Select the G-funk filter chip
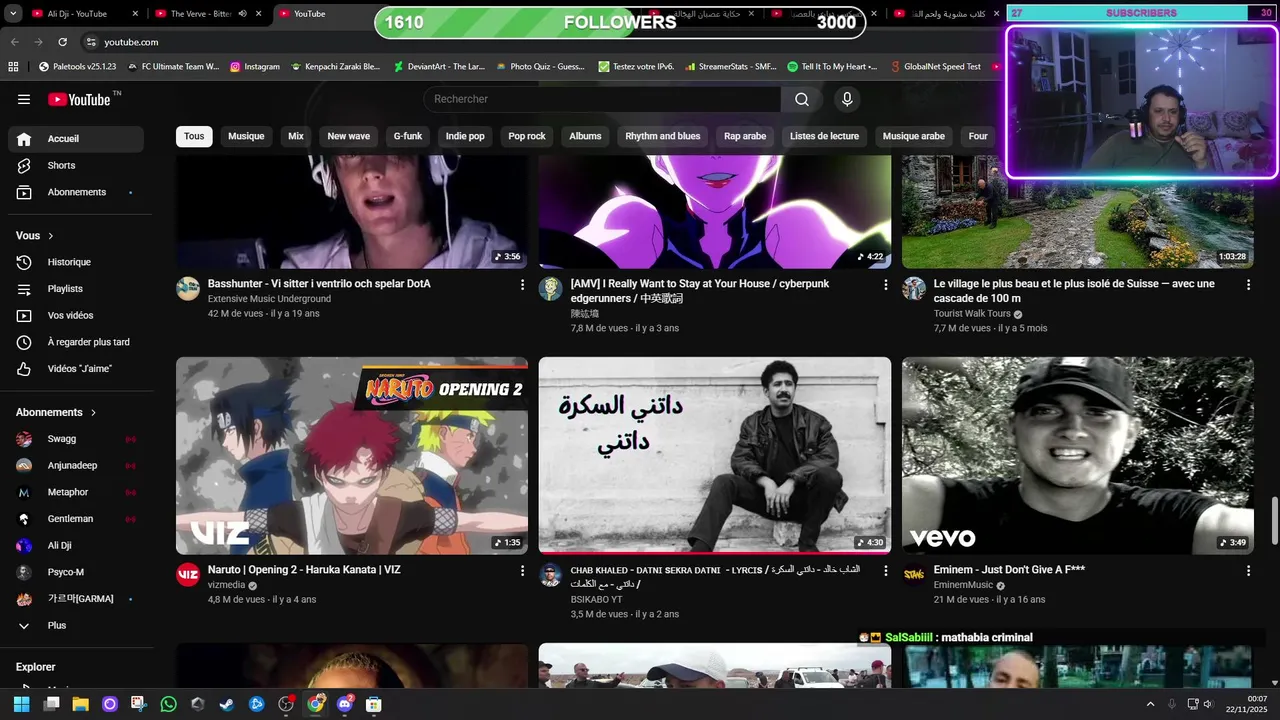The image size is (1280, 720). 408,136
